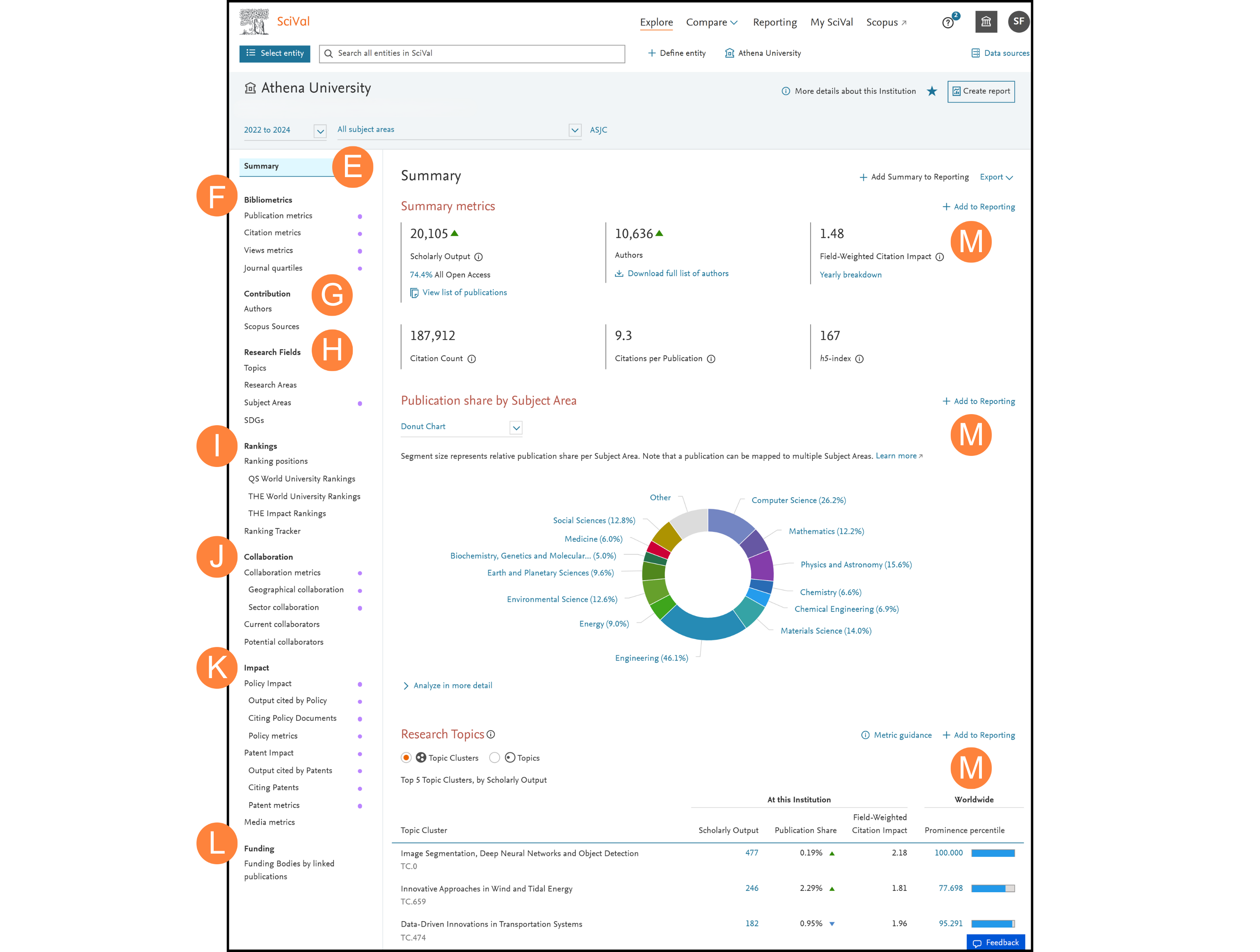Viewport: 1260px width, 952px height.
Task: Open the help question mark icon
Action: (x=948, y=23)
